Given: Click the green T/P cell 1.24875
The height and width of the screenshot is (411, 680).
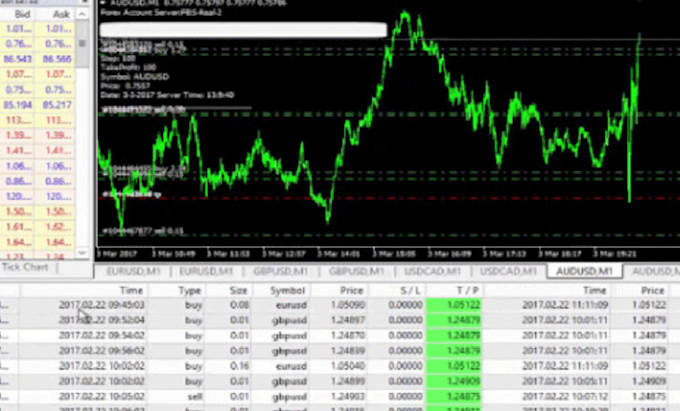Looking at the screenshot, I should (454, 397).
